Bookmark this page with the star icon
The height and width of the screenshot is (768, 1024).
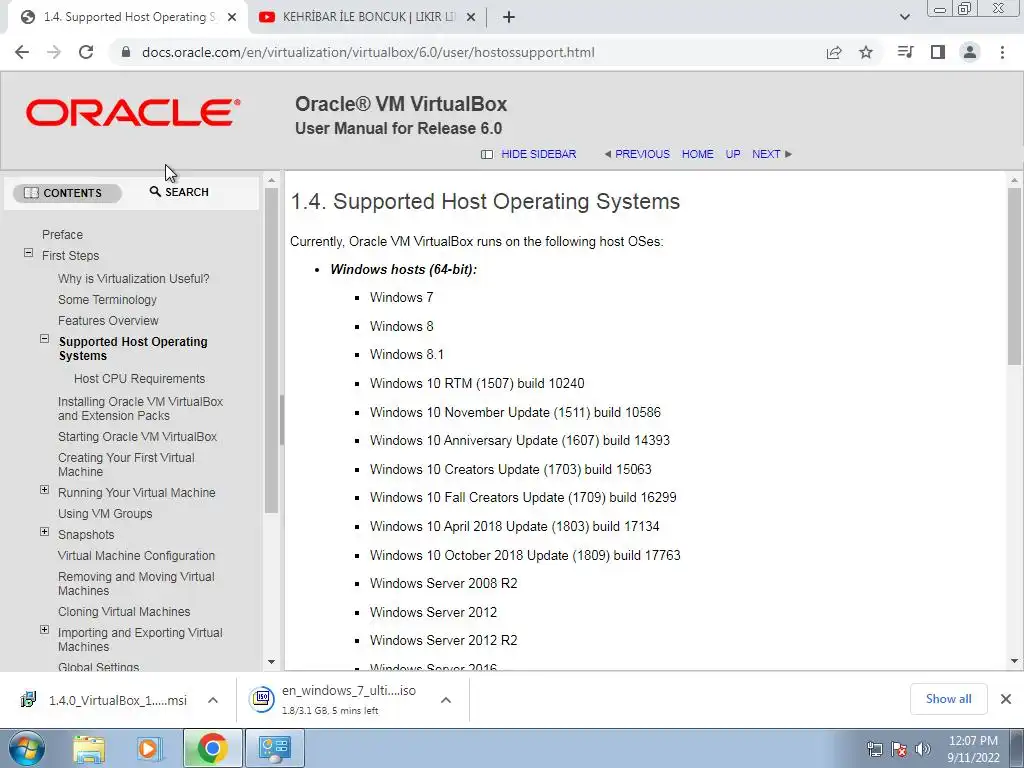866,52
